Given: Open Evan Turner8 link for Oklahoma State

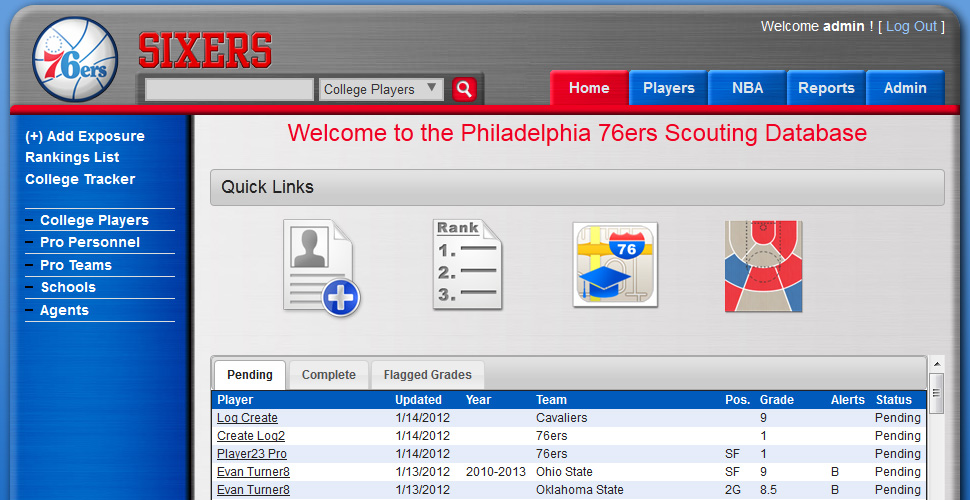Looking at the screenshot, I should pos(253,490).
